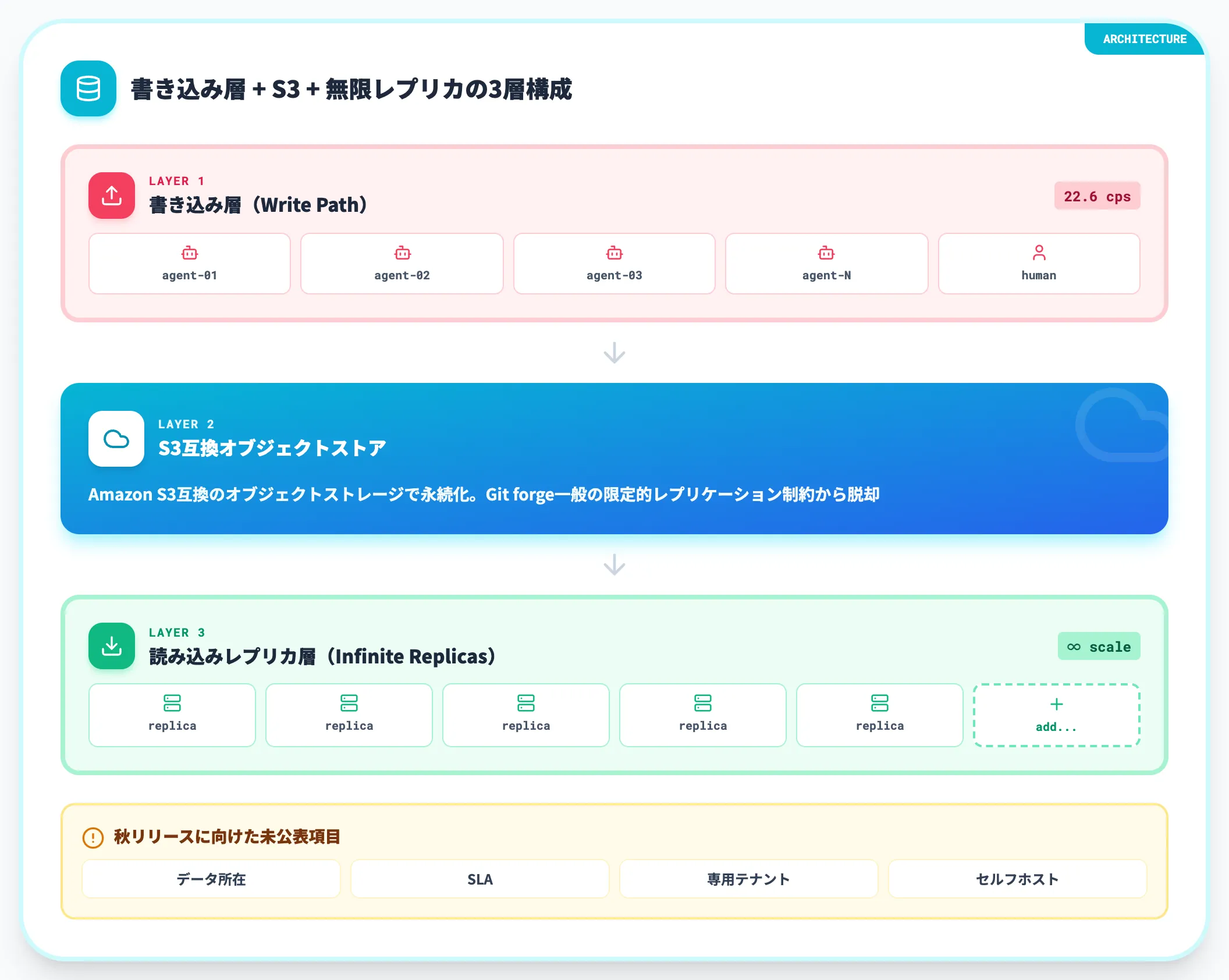Click the server icon in the third replica card
Viewport: 1229px width, 980px height.
coord(526,703)
